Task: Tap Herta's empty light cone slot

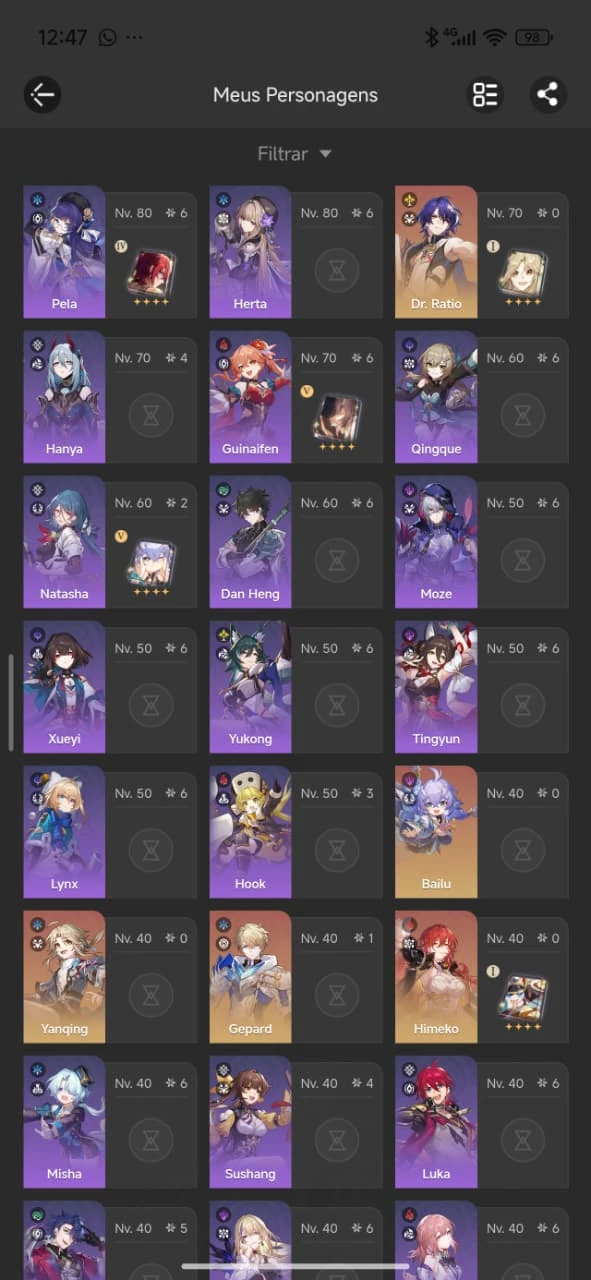Action: click(337, 270)
